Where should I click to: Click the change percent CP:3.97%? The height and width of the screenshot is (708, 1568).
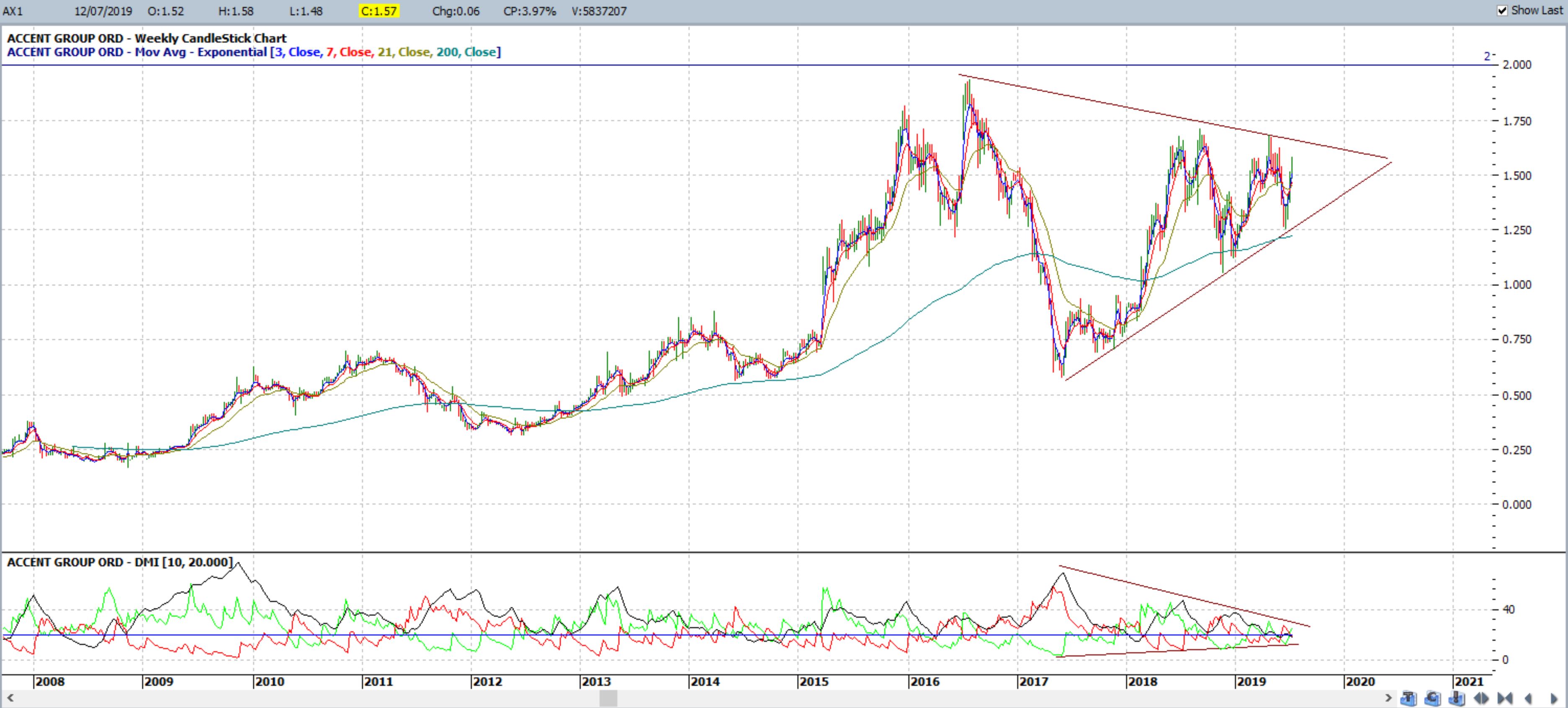coord(530,11)
